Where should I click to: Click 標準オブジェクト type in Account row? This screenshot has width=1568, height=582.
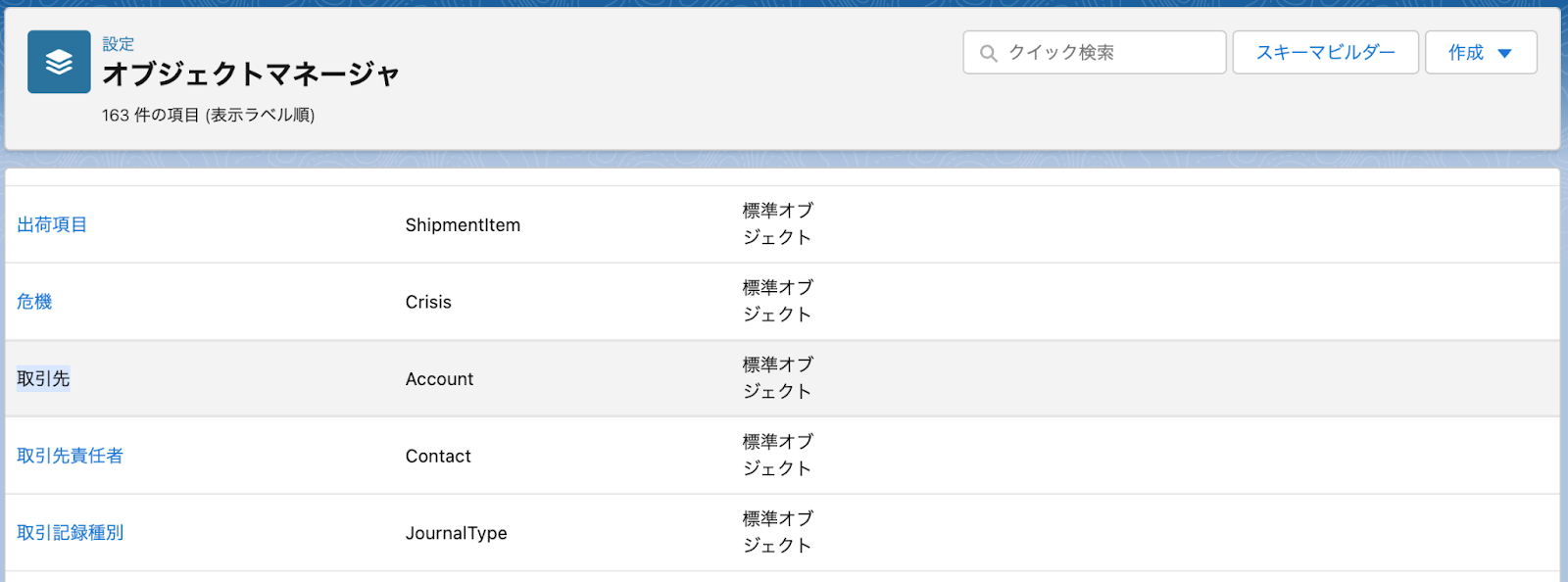pos(778,378)
